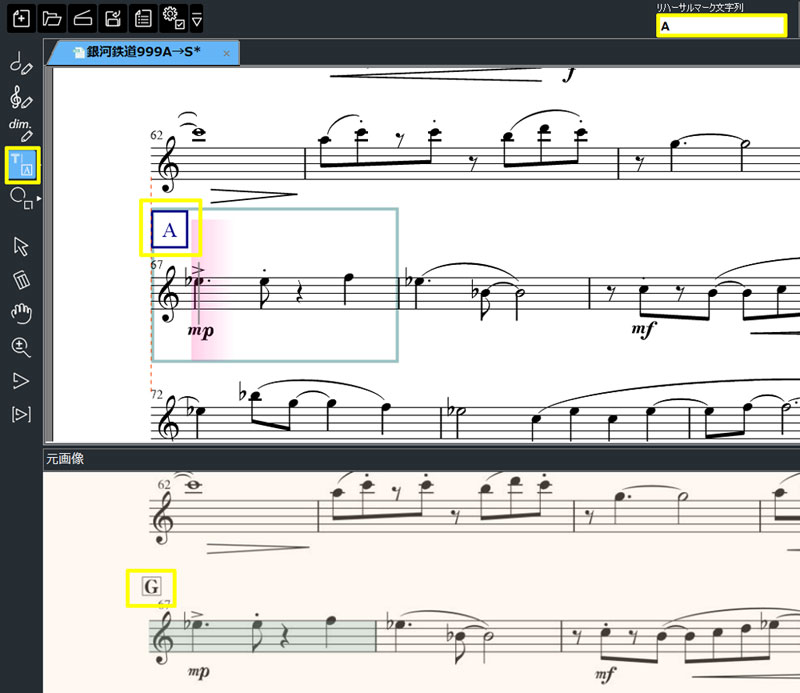The image size is (800, 693).
Task: Select the dim. dynamics pencil tool
Action: [21, 129]
